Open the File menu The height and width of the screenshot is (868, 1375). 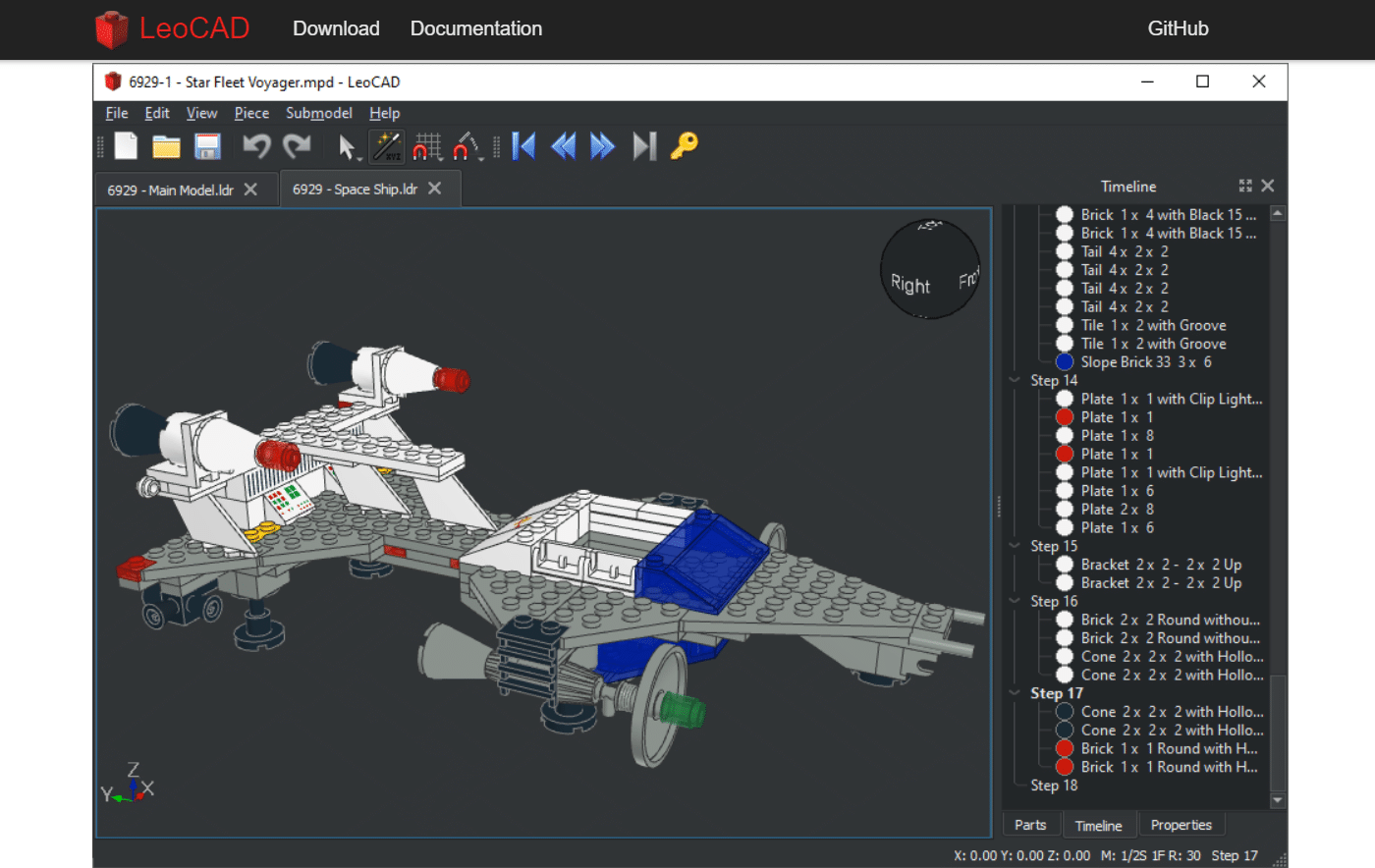[x=117, y=113]
